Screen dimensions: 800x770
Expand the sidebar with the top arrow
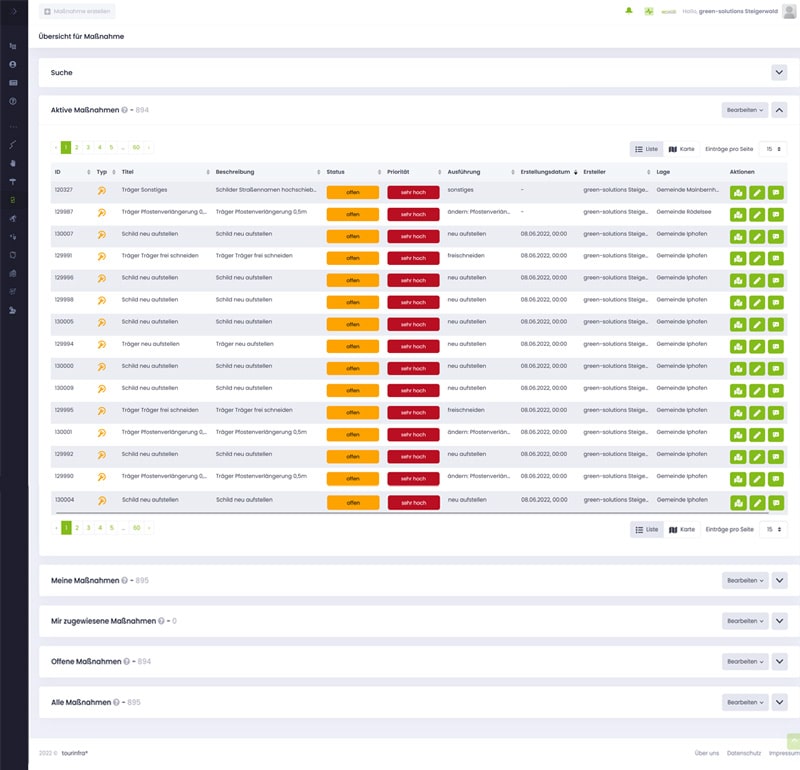click(x=13, y=11)
